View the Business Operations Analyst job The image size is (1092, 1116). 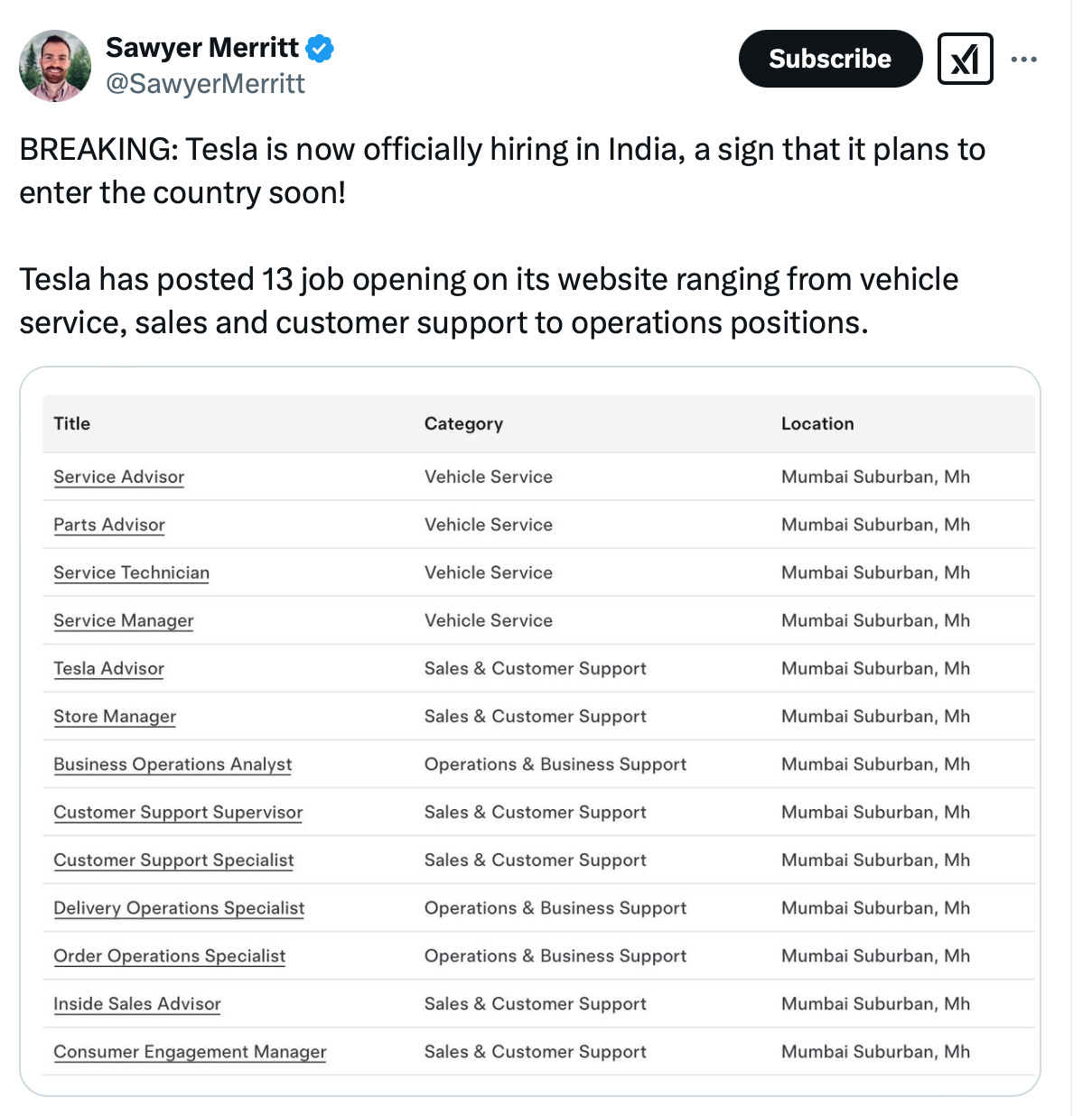[x=173, y=764]
